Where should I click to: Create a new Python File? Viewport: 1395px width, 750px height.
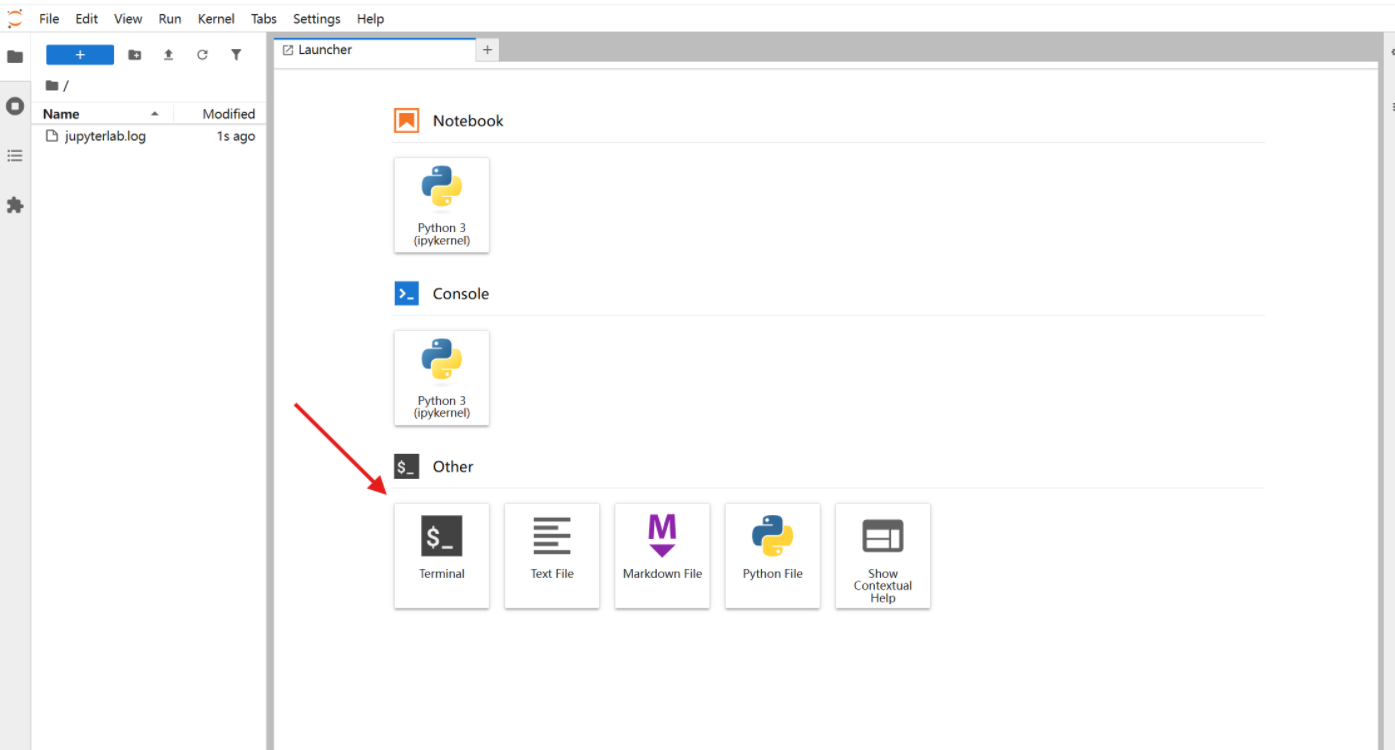772,555
